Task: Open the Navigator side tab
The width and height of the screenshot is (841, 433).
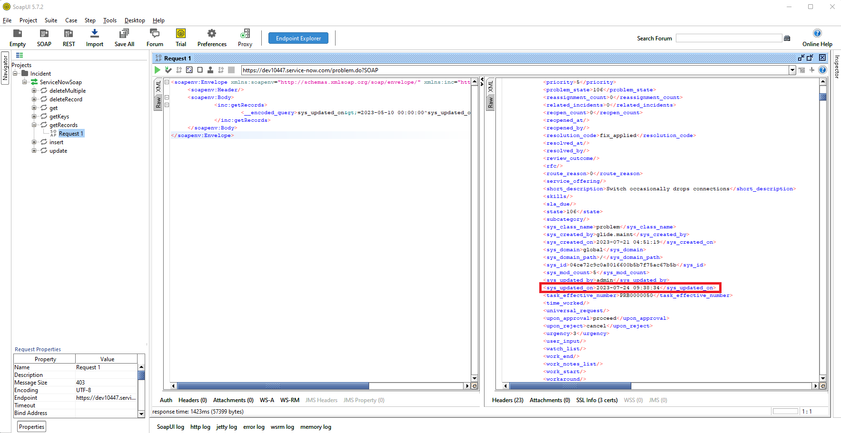Action: tap(5, 68)
